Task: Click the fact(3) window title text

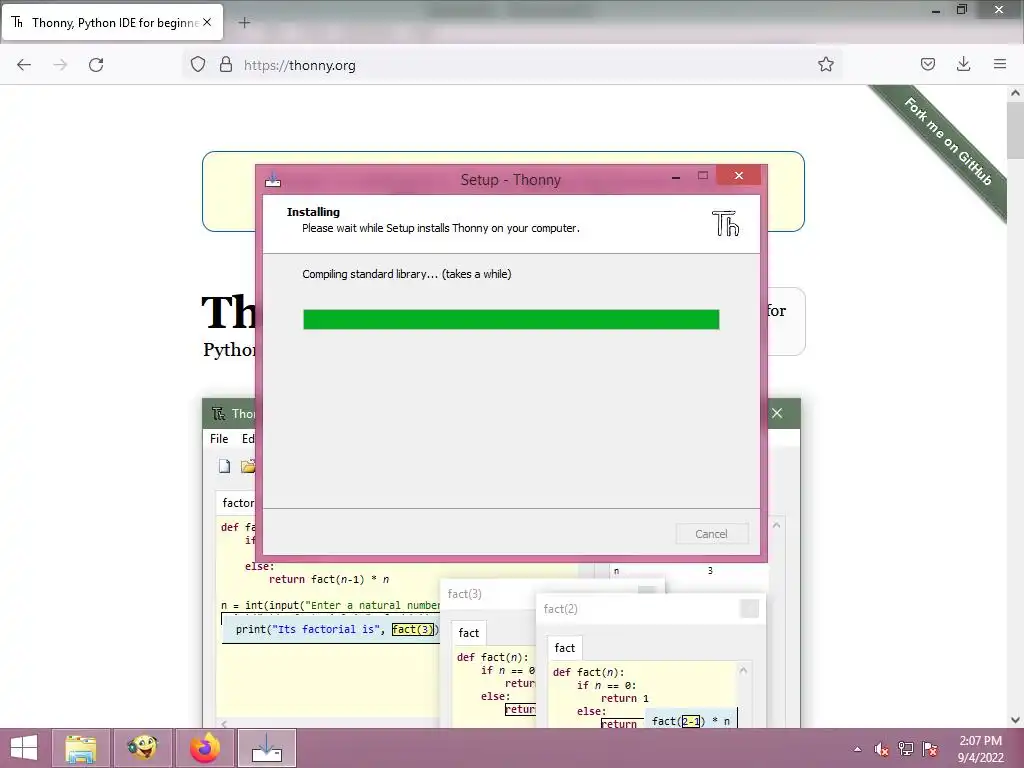Action: [x=464, y=594]
